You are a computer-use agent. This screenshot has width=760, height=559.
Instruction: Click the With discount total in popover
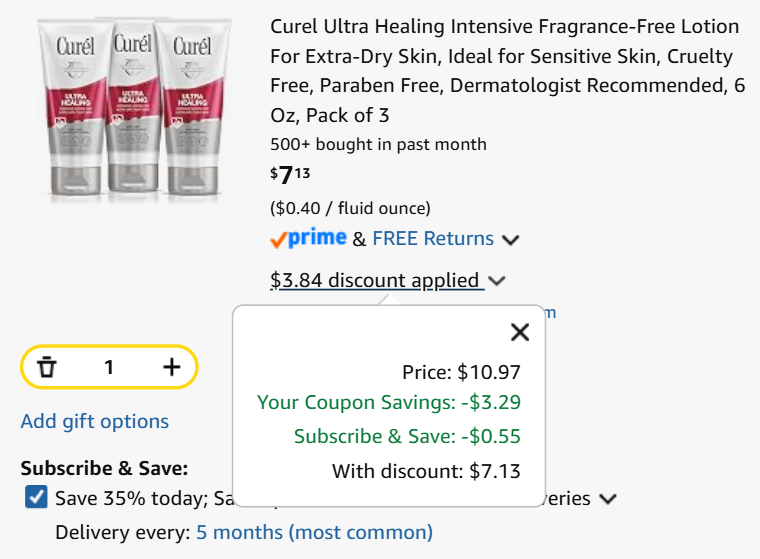[426, 471]
